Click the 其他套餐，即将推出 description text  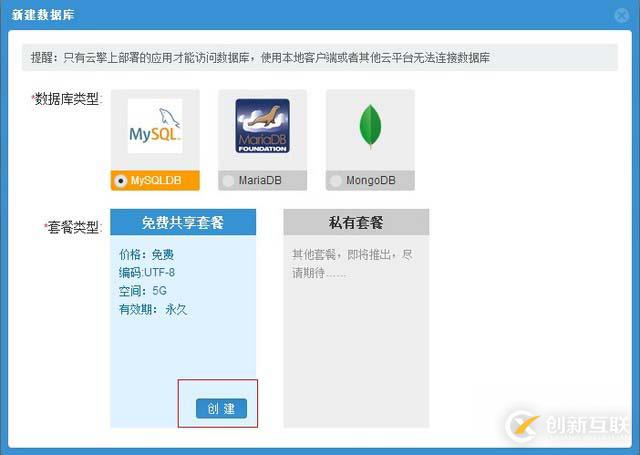click(352, 264)
